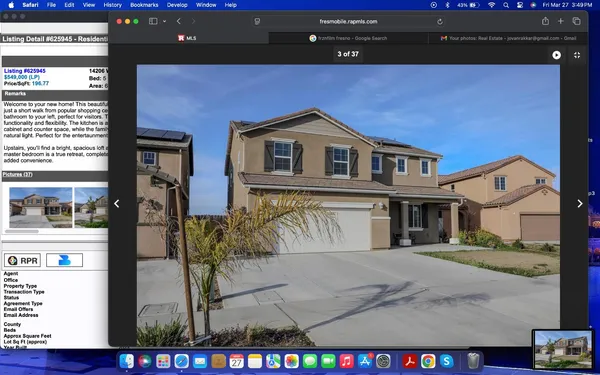Viewport: 600px width, 375px height.
Task: Go to the previous photo with the left arrow
Action: 117,204
